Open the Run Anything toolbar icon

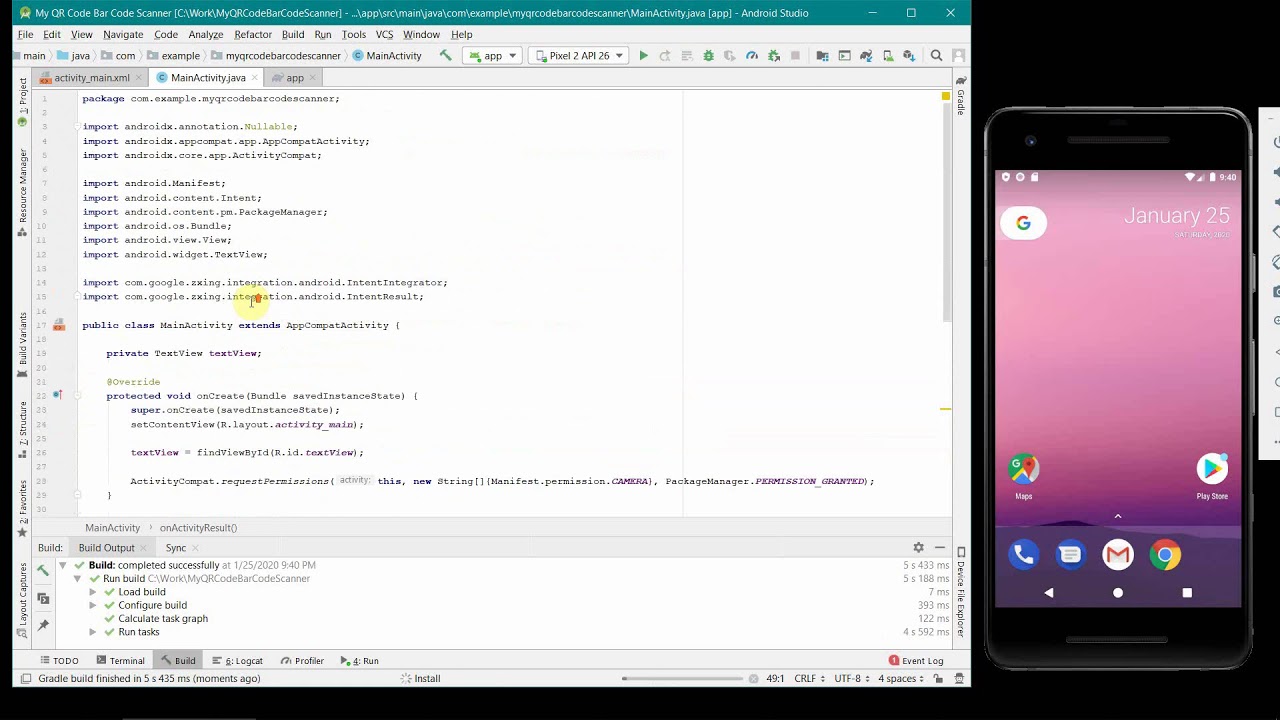pos(844,56)
